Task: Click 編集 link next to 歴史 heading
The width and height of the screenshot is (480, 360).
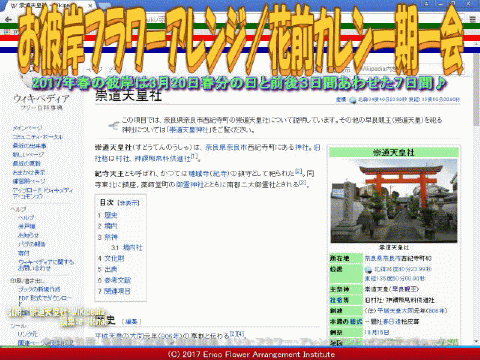Action: click(x=131, y=322)
